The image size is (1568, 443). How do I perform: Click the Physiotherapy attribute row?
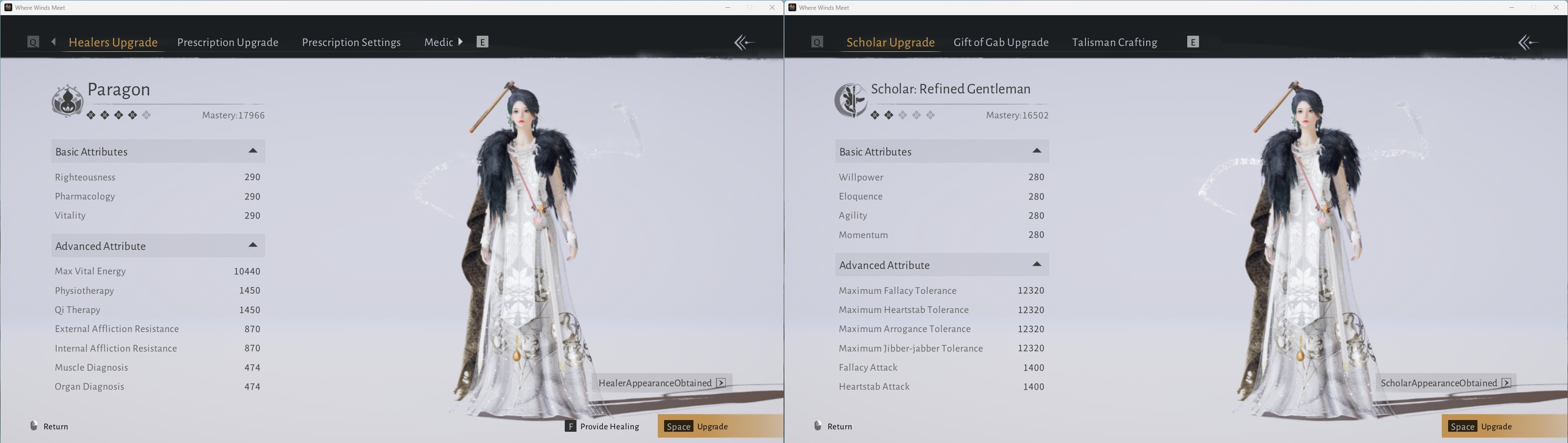pos(158,290)
